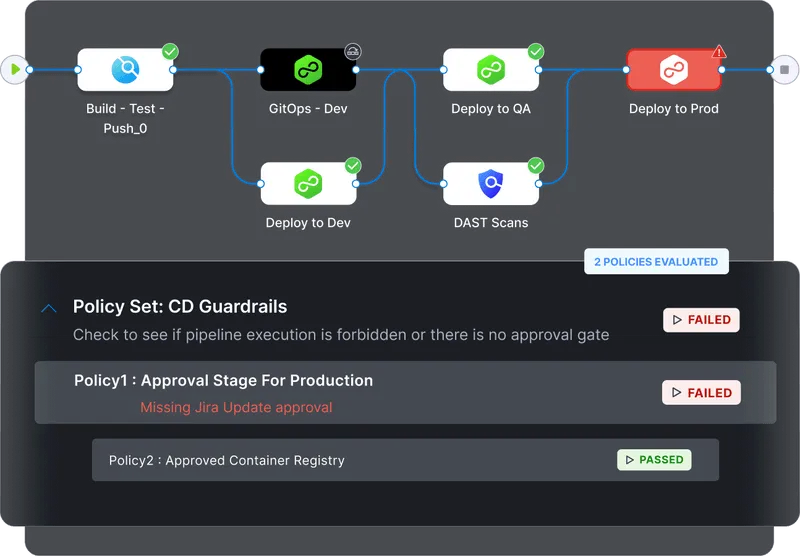Open the Deploy to Dev stage

click(x=308, y=184)
